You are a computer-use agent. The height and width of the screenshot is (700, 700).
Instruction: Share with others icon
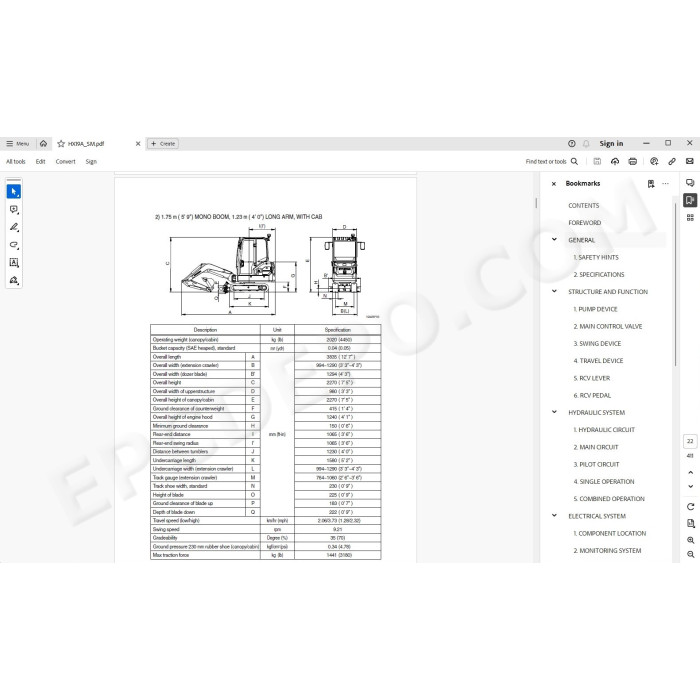(654, 162)
